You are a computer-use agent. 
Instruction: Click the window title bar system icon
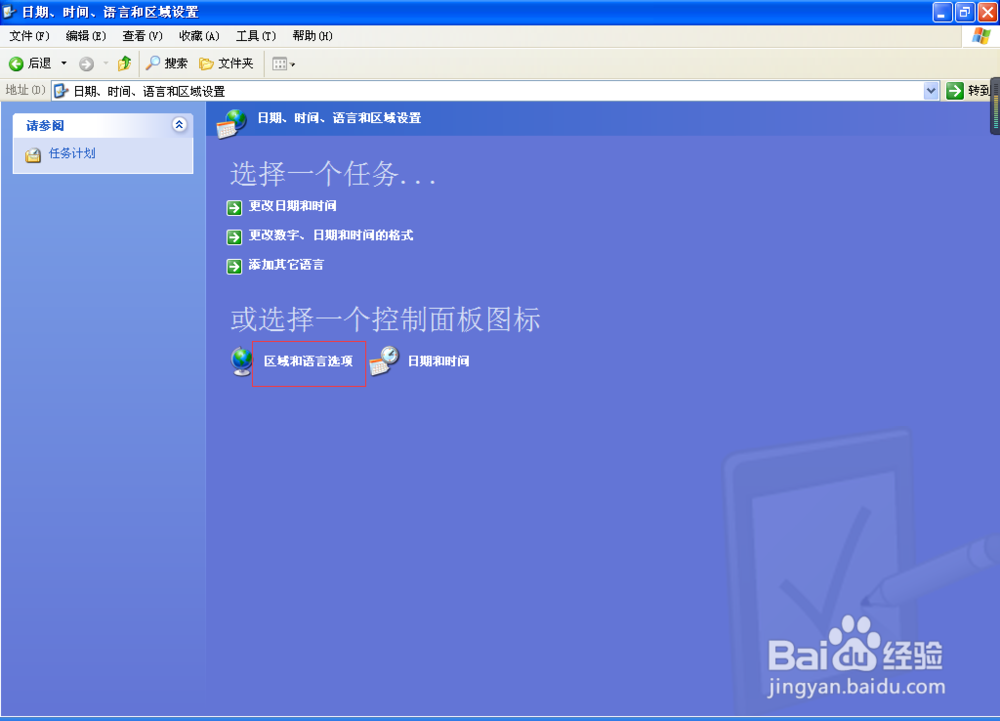click(9, 11)
